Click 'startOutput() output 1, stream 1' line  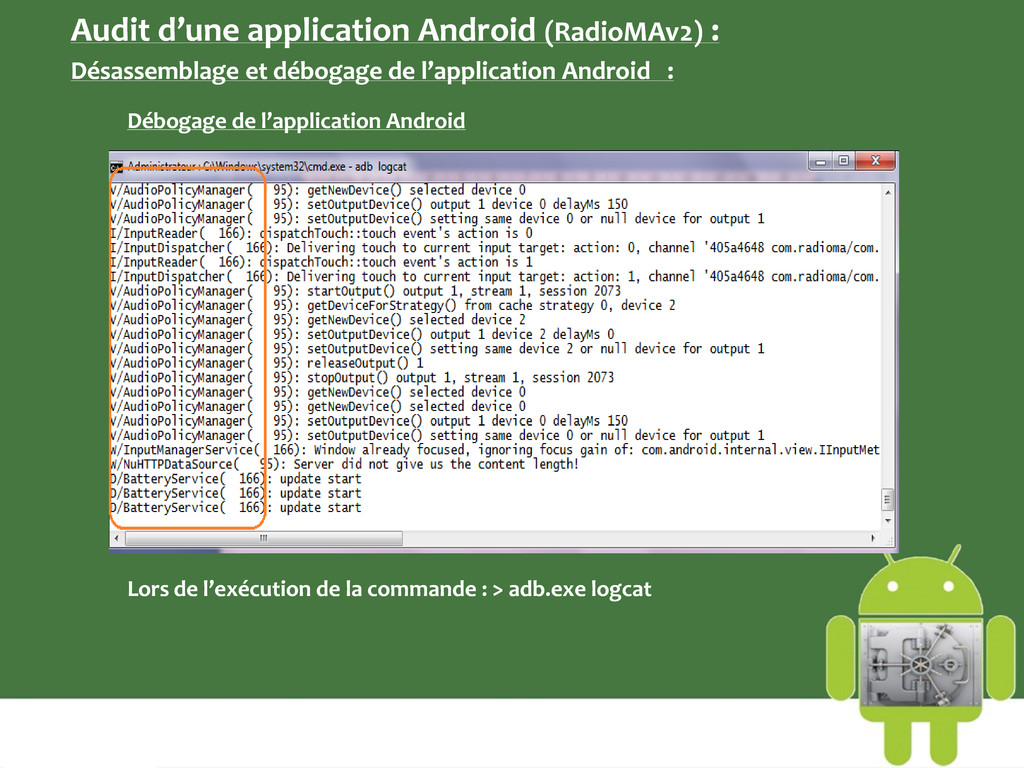365,291
